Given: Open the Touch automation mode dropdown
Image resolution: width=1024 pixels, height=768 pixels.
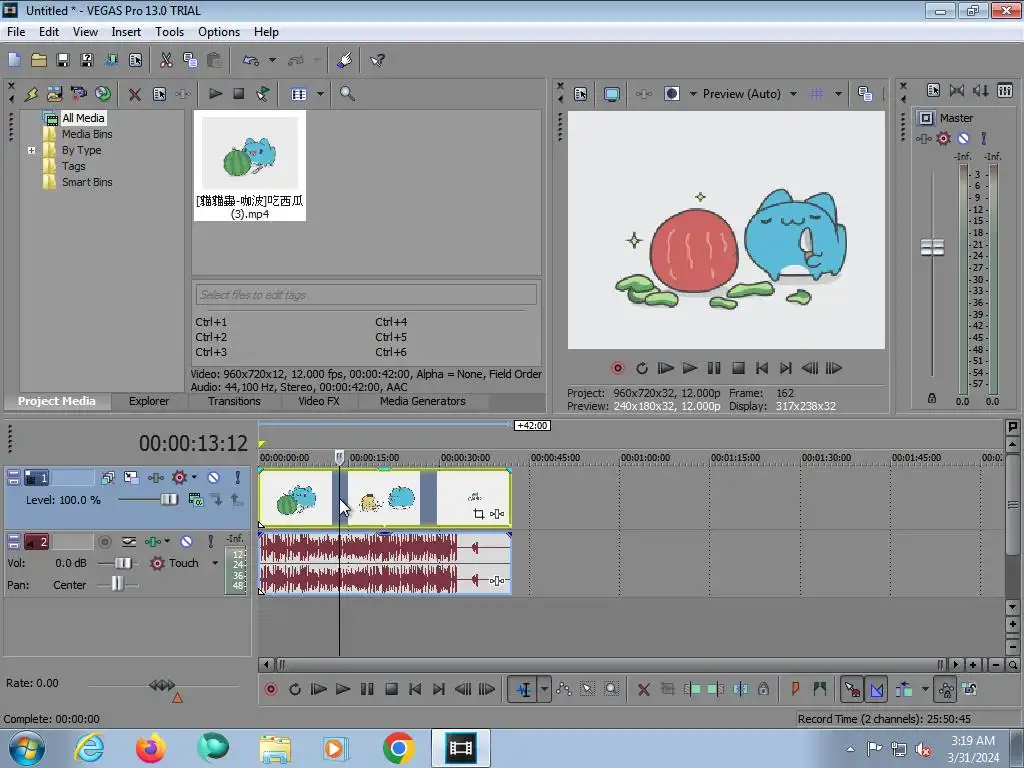Looking at the screenshot, I should click(x=215, y=563).
